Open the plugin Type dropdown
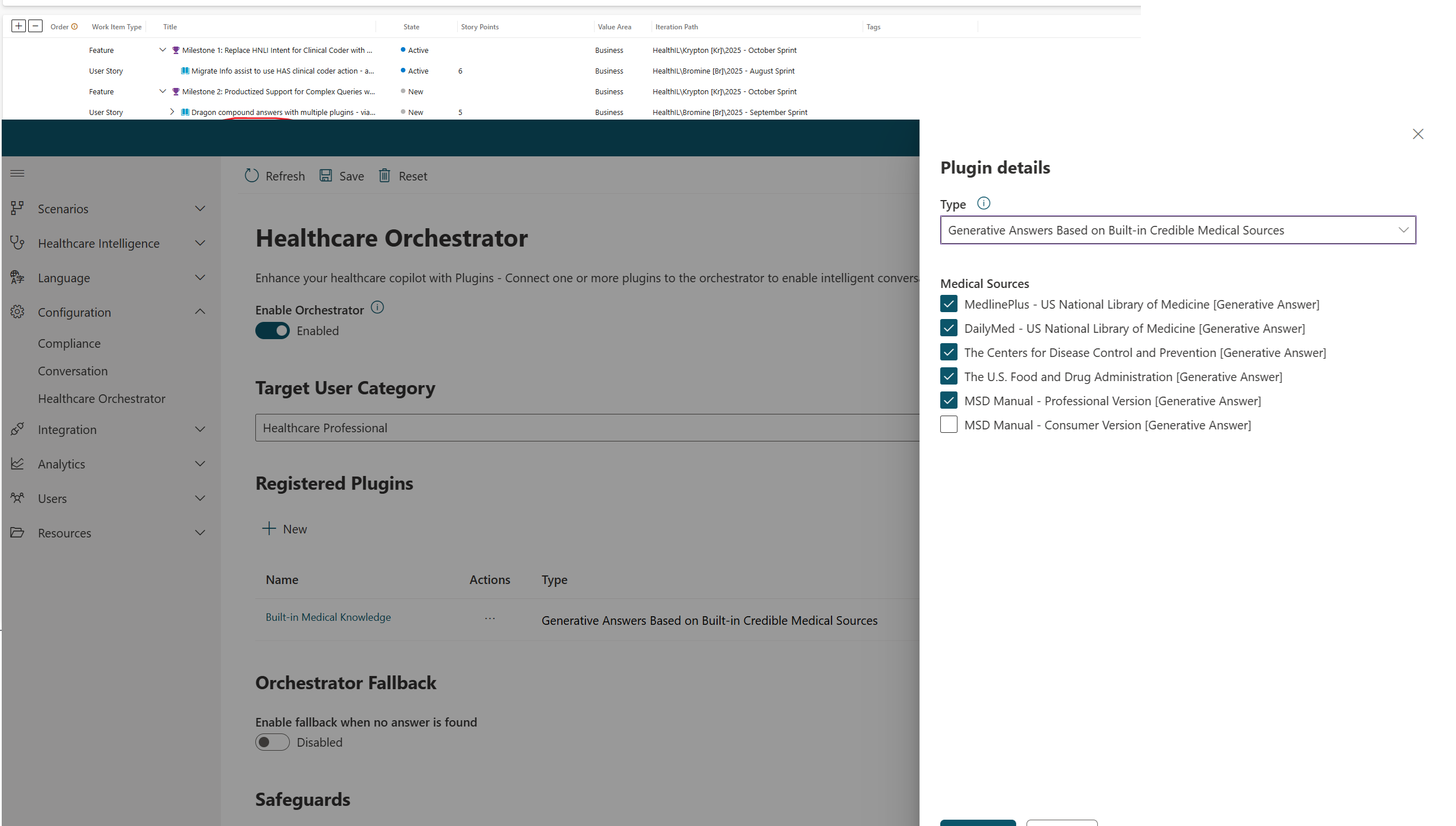The height and width of the screenshot is (826, 1456). pos(1403,229)
